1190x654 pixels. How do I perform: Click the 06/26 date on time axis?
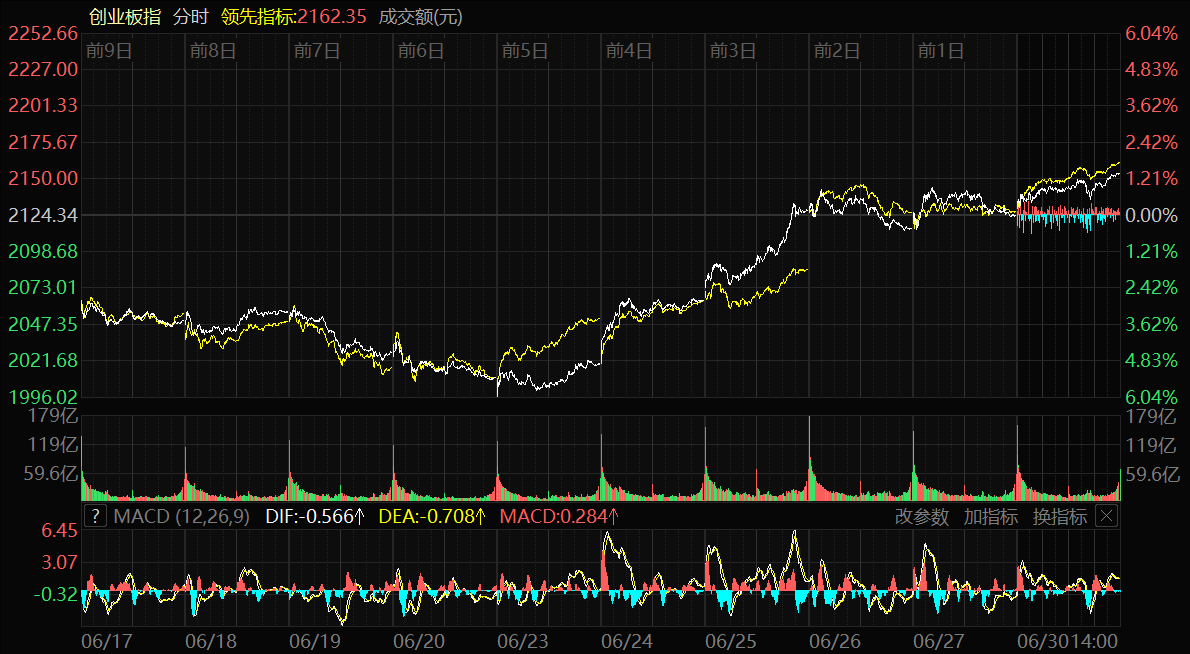(x=835, y=639)
